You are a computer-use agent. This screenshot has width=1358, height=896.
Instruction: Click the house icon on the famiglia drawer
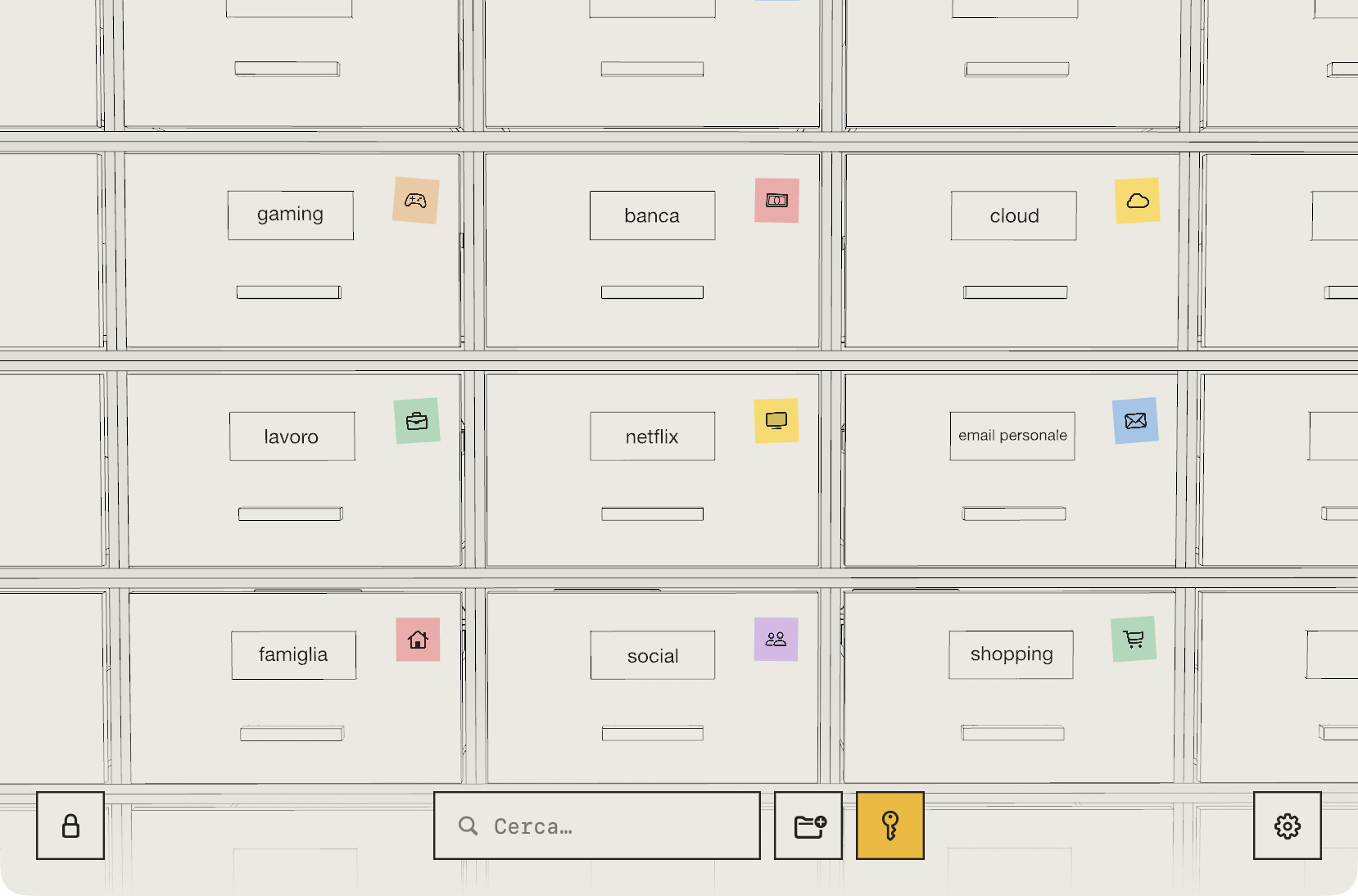418,640
